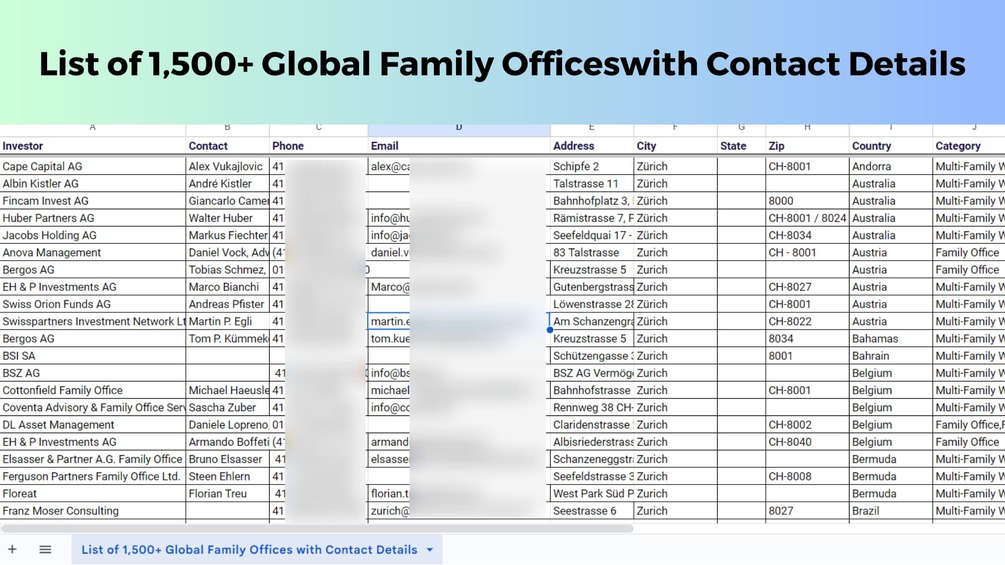Viewport: 1005px width, 565px height.
Task: Select the Huber Partners AG cell
Action: [93, 218]
